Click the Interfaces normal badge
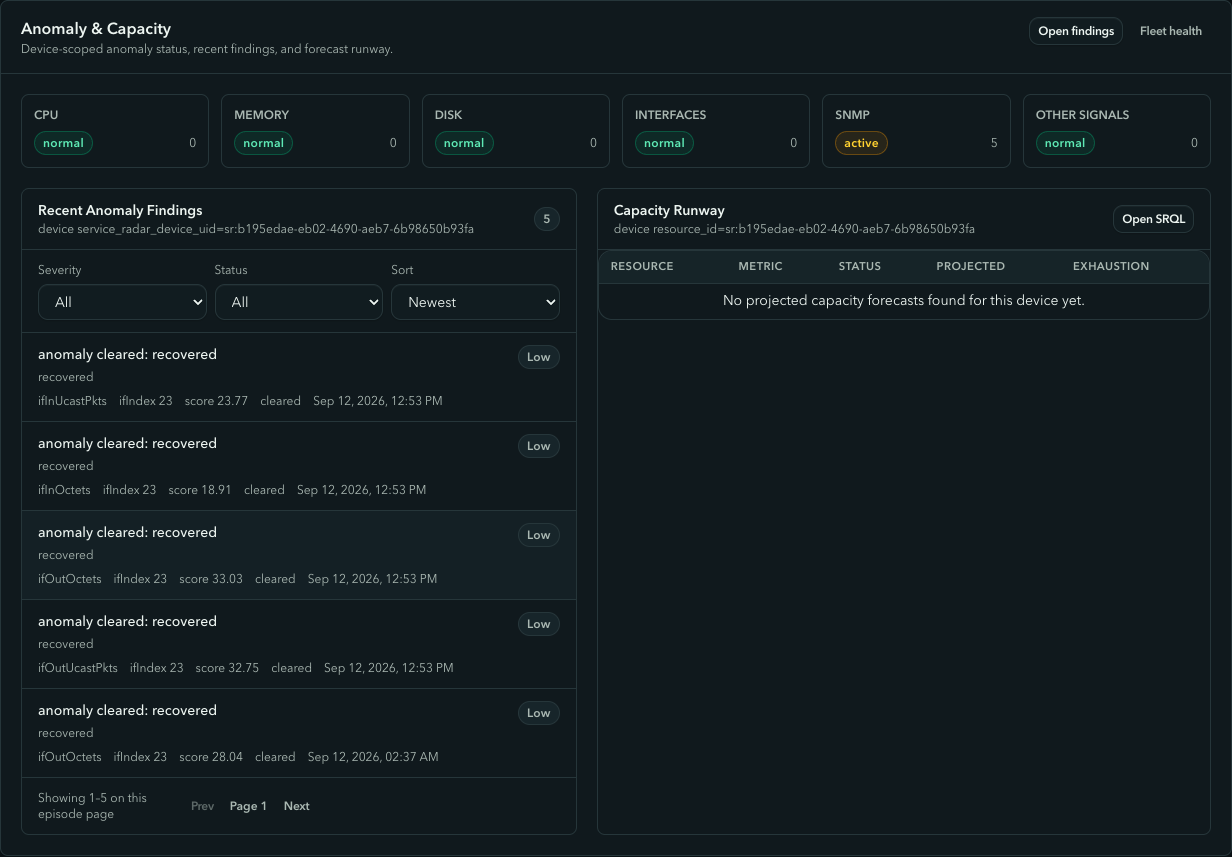The height and width of the screenshot is (857, 1232). tap(664, 143)
